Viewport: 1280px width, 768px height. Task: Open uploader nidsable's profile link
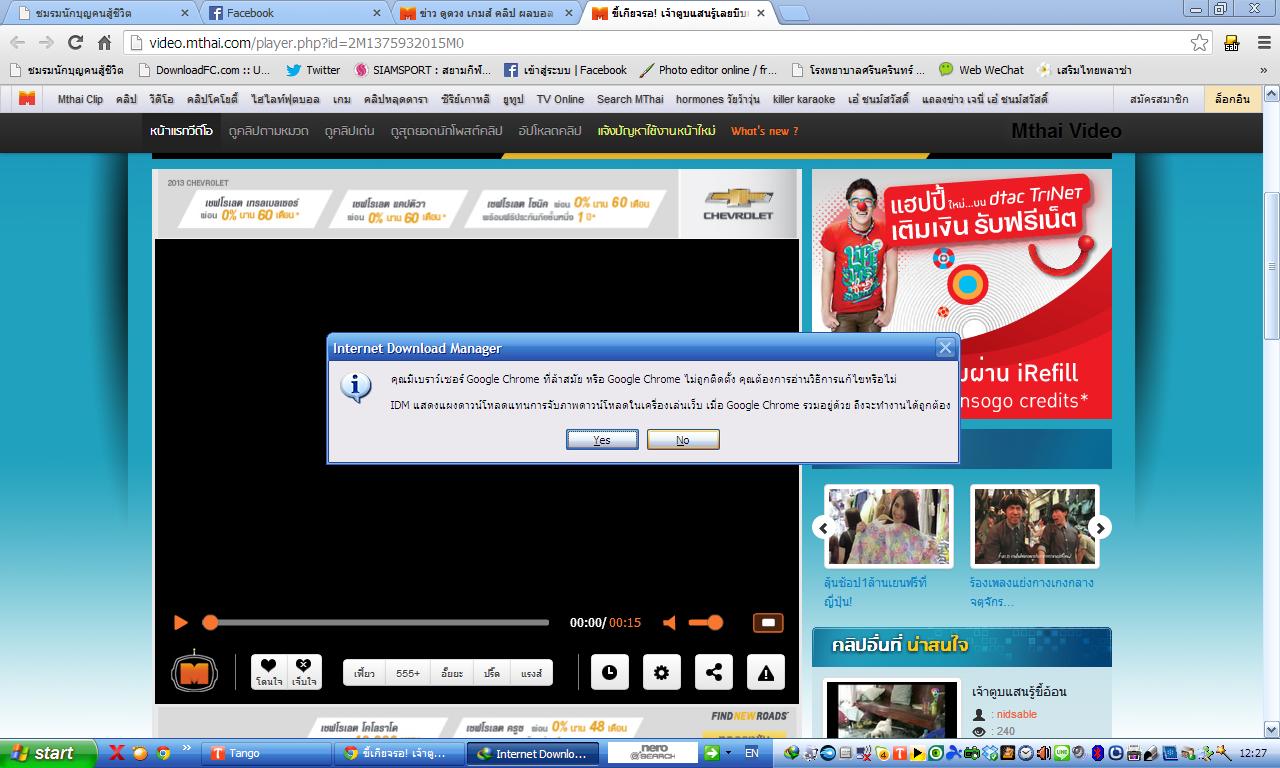click(x=1016, y=714)
